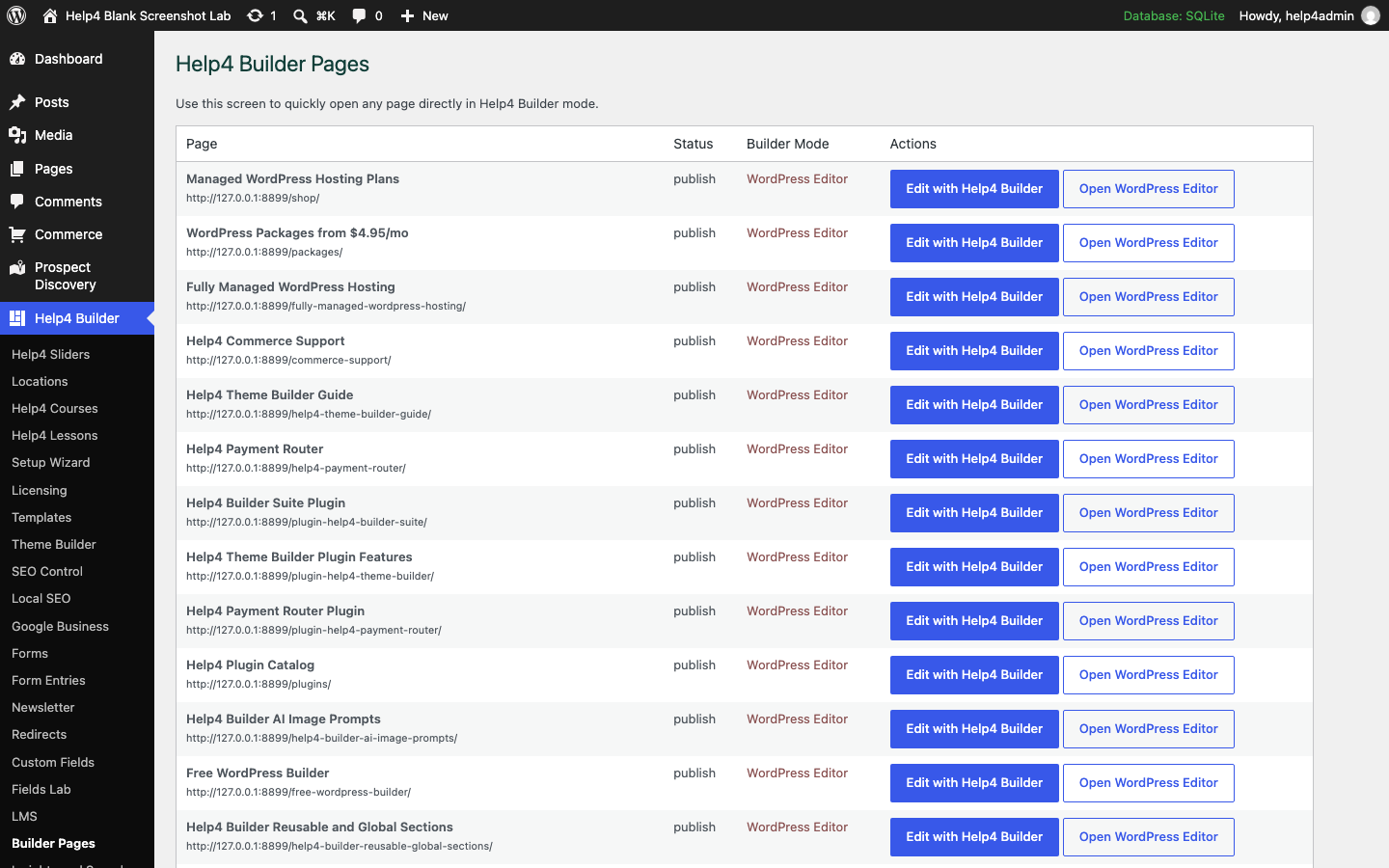Viewport: 1389px width, 868px height.
Task: Edit Managed WordPress Hosting Plans with Help4 Builder
Action: [974, 189]
